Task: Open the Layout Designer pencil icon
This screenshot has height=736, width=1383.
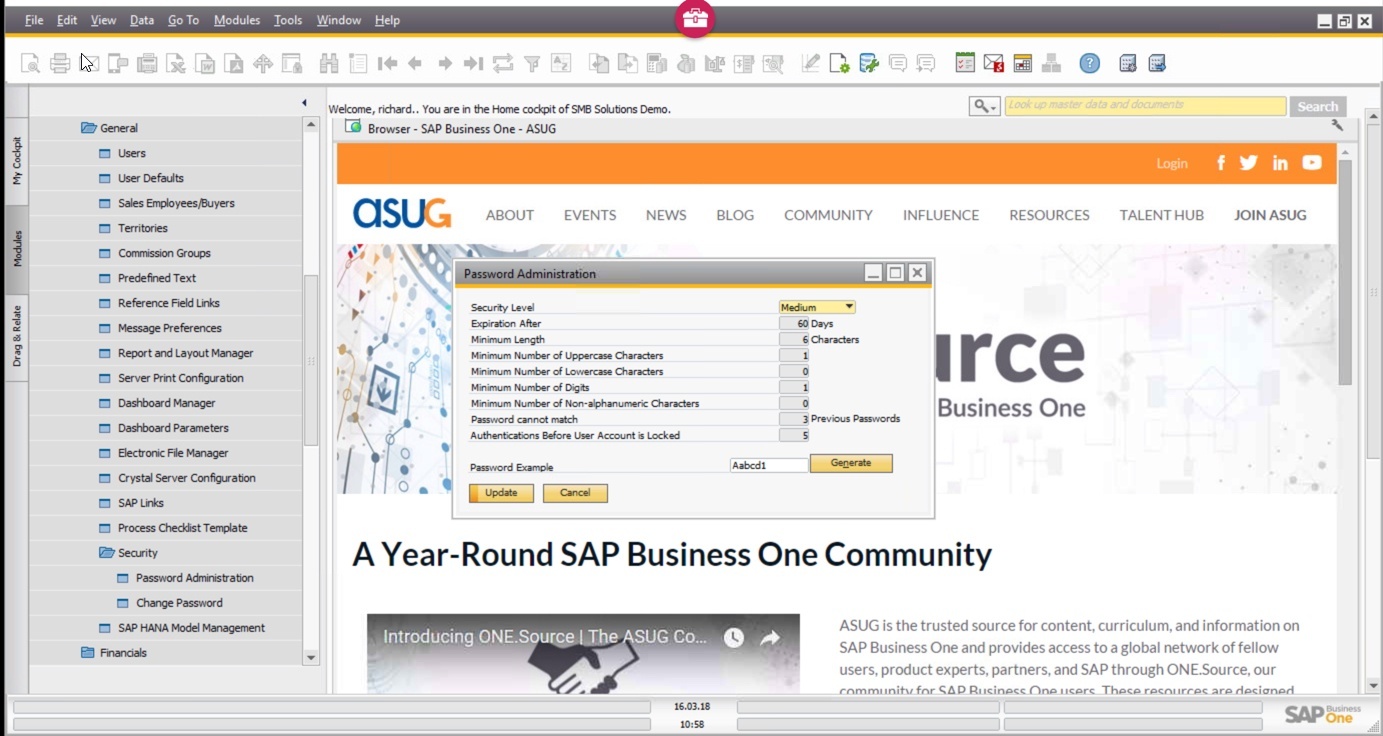Action: tap(811, 64)
